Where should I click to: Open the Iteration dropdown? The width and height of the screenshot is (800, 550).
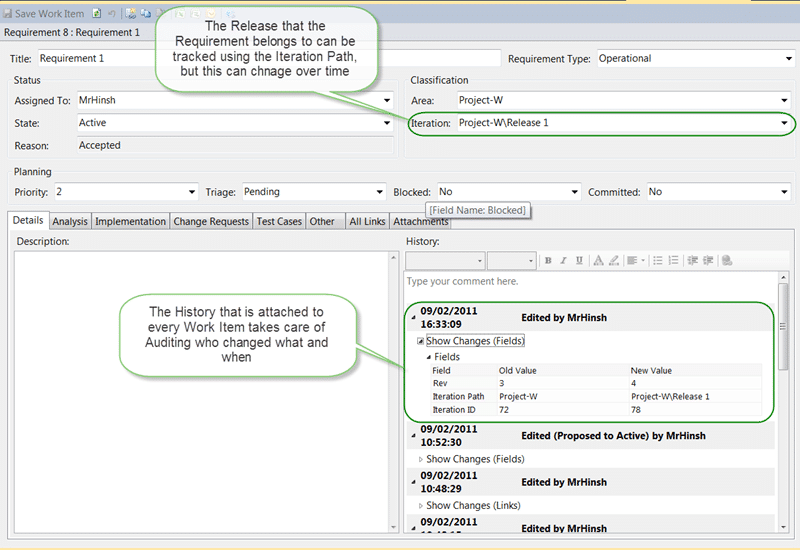pos(784,123)
